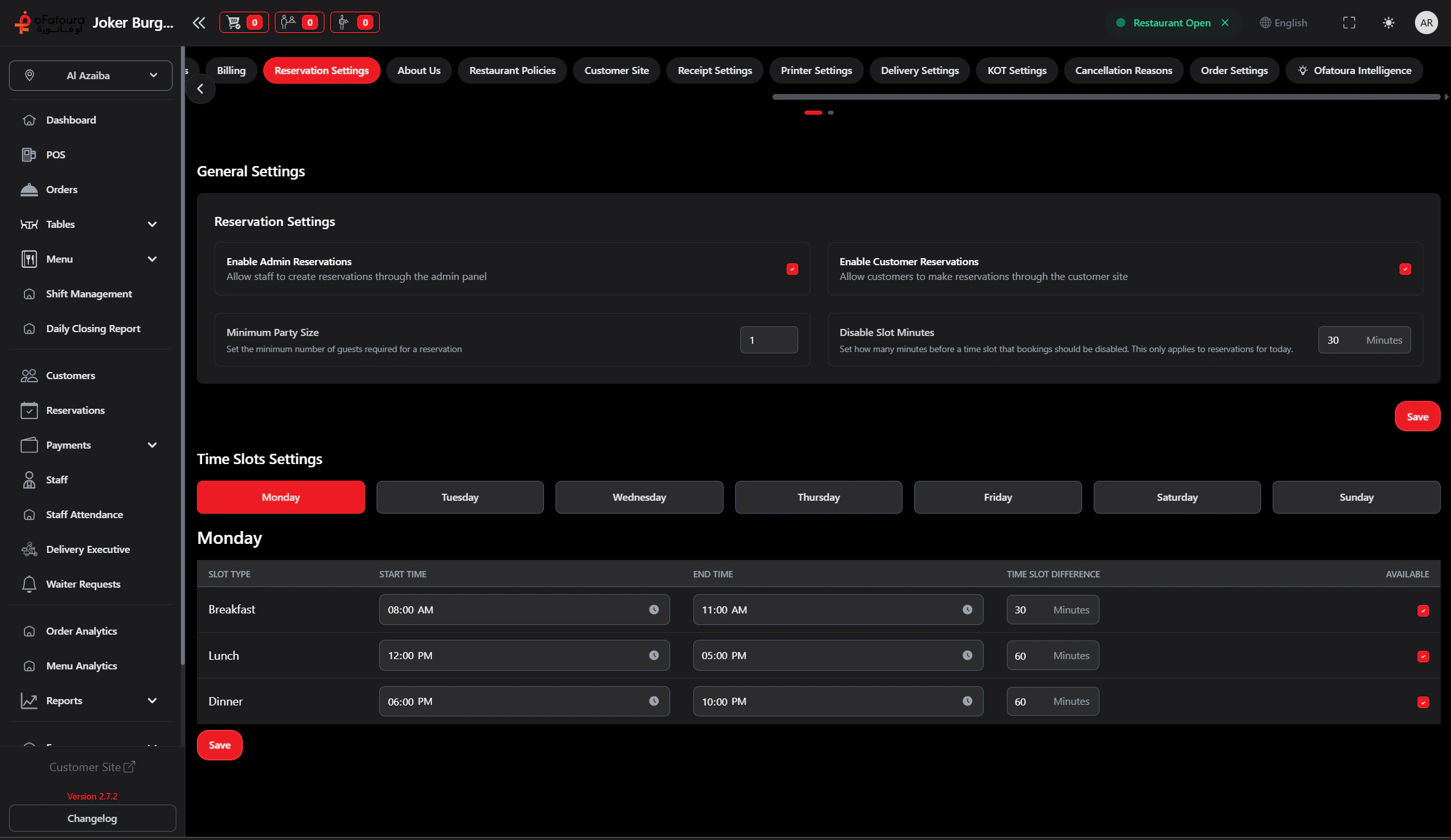Open the AR user avatar
This screenshot has width=1451, height=840.
pyautogui.click(x=1427, y=23)
